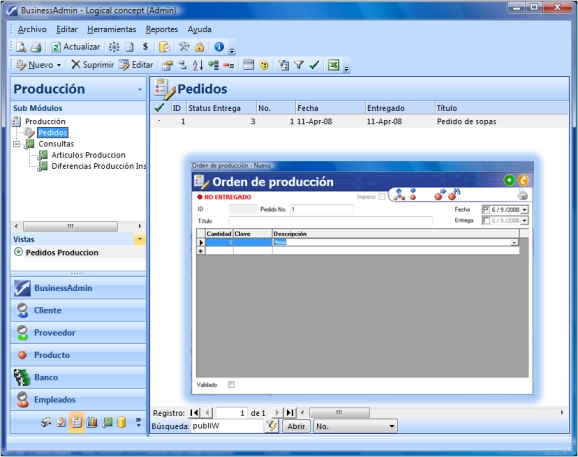
Task: Click the tools (hammer and wrench) icon
Action: tap(184, 47)
